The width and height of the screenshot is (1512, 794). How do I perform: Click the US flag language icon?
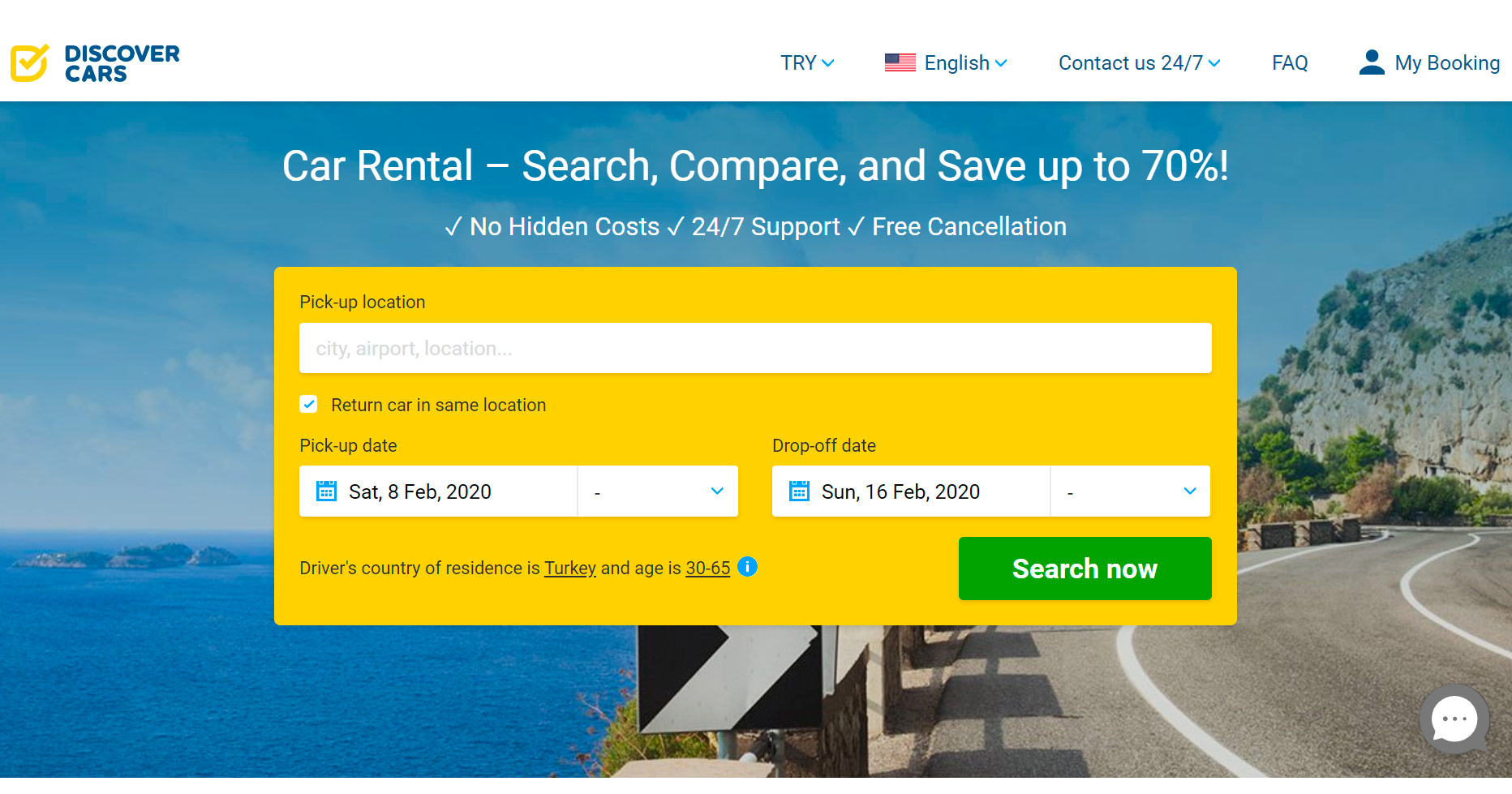(x=900, y=62)
